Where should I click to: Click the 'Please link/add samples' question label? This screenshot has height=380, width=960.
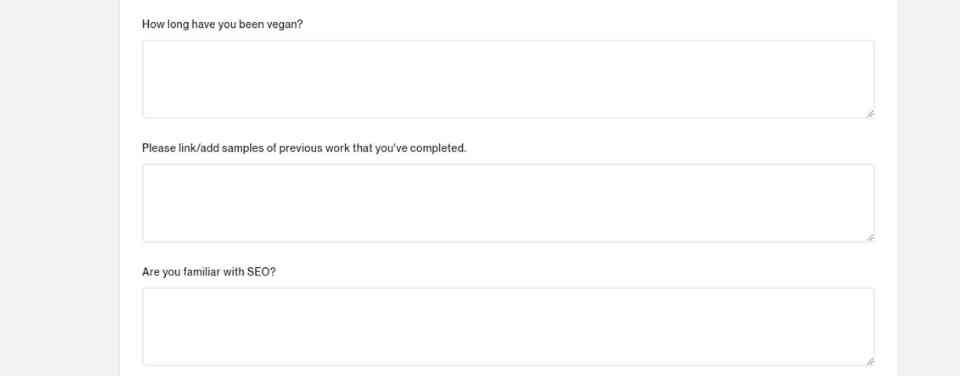[304, 148]
